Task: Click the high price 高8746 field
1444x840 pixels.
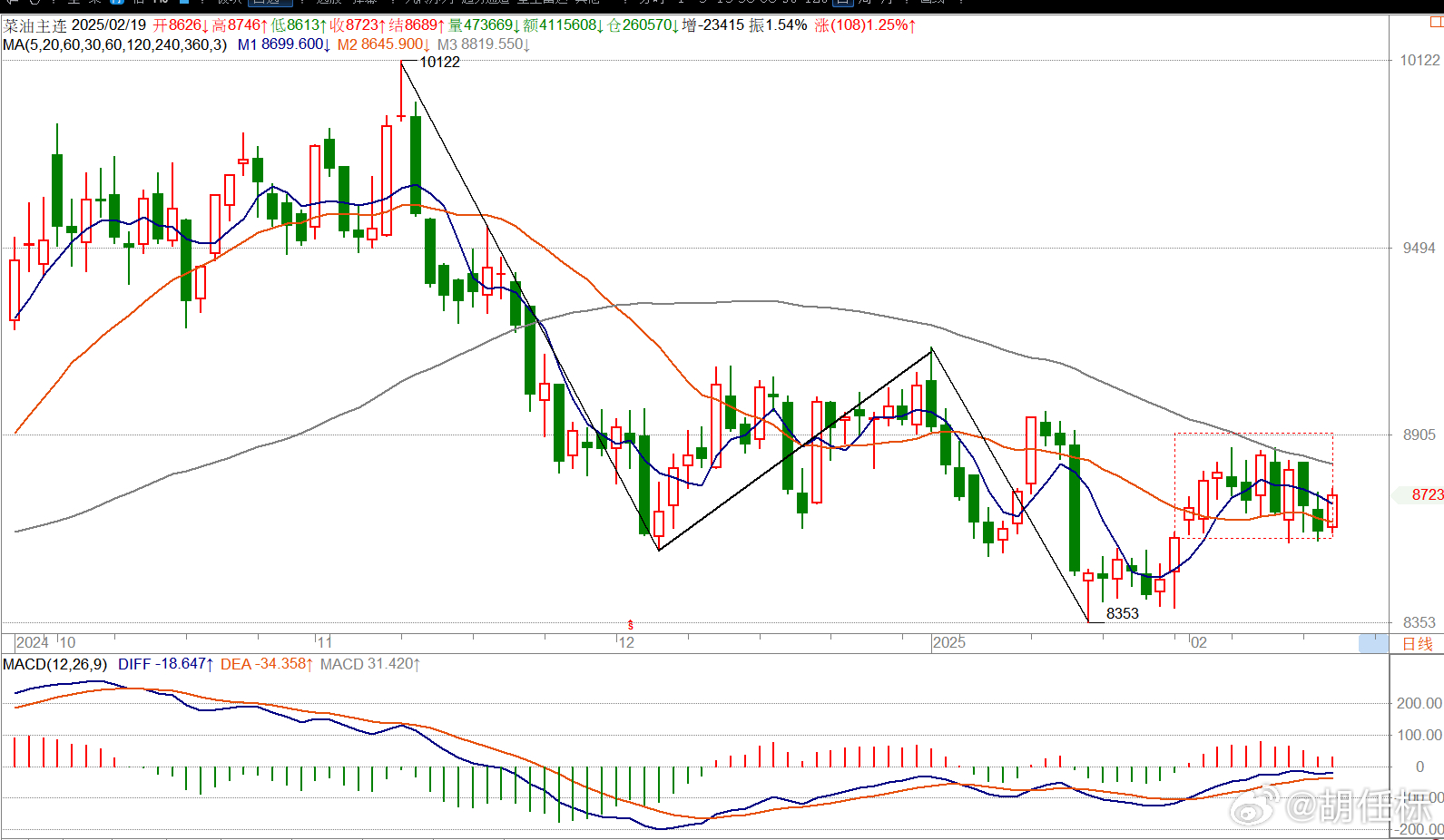Action: pyautogui.click(x=240, y=25)
